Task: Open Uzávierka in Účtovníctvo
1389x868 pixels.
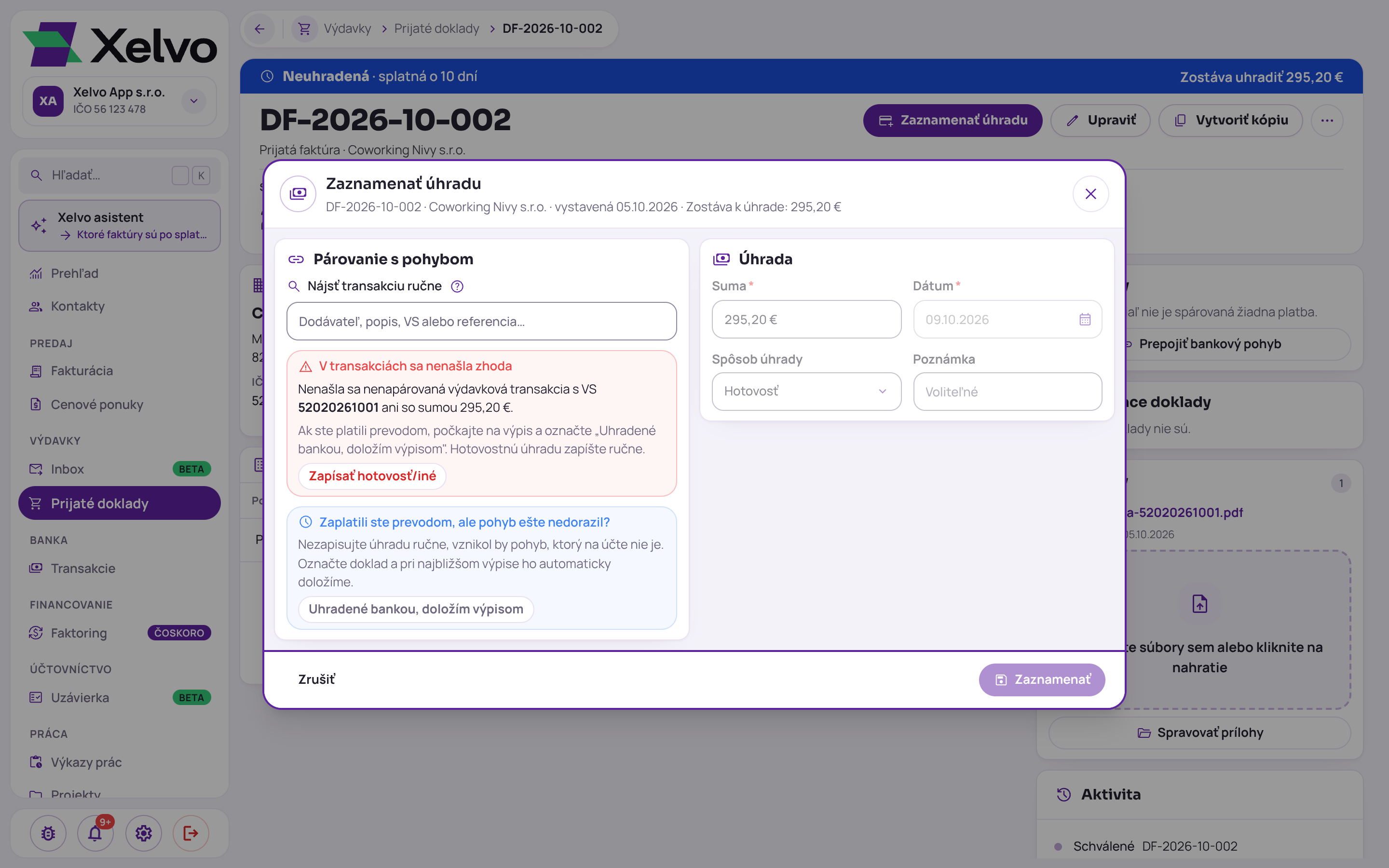Action: coord(120,697)
